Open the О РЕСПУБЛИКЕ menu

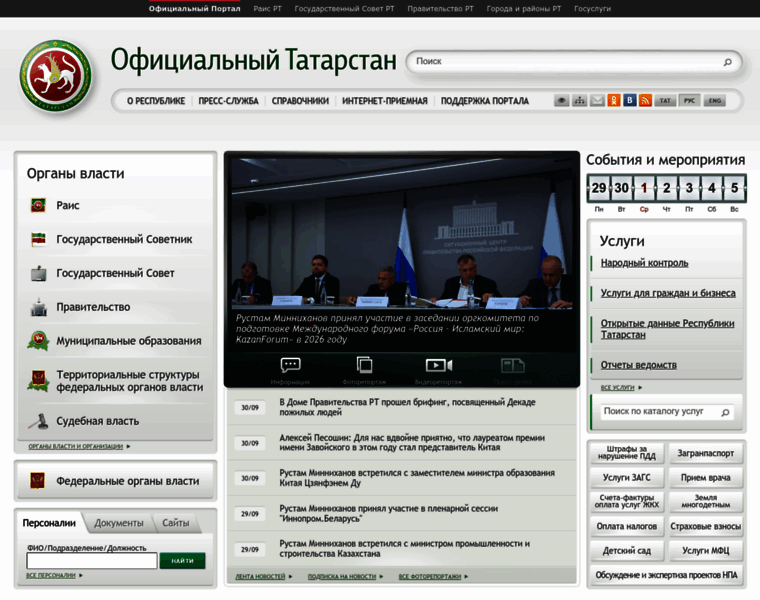click(x=156, y=101)
